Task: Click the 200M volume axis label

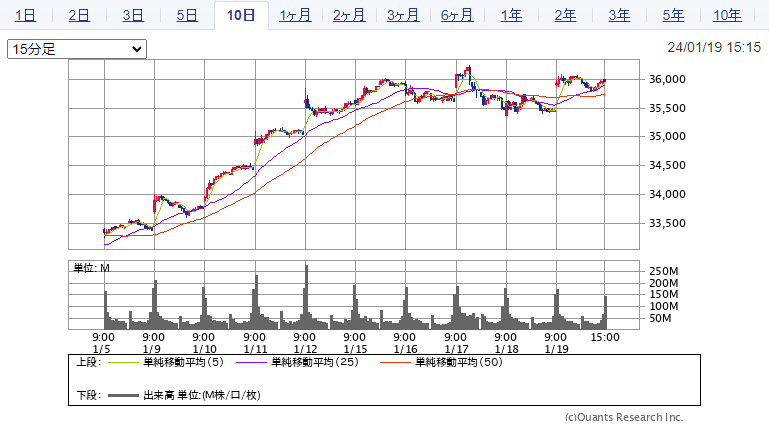Action: [664, 283]
